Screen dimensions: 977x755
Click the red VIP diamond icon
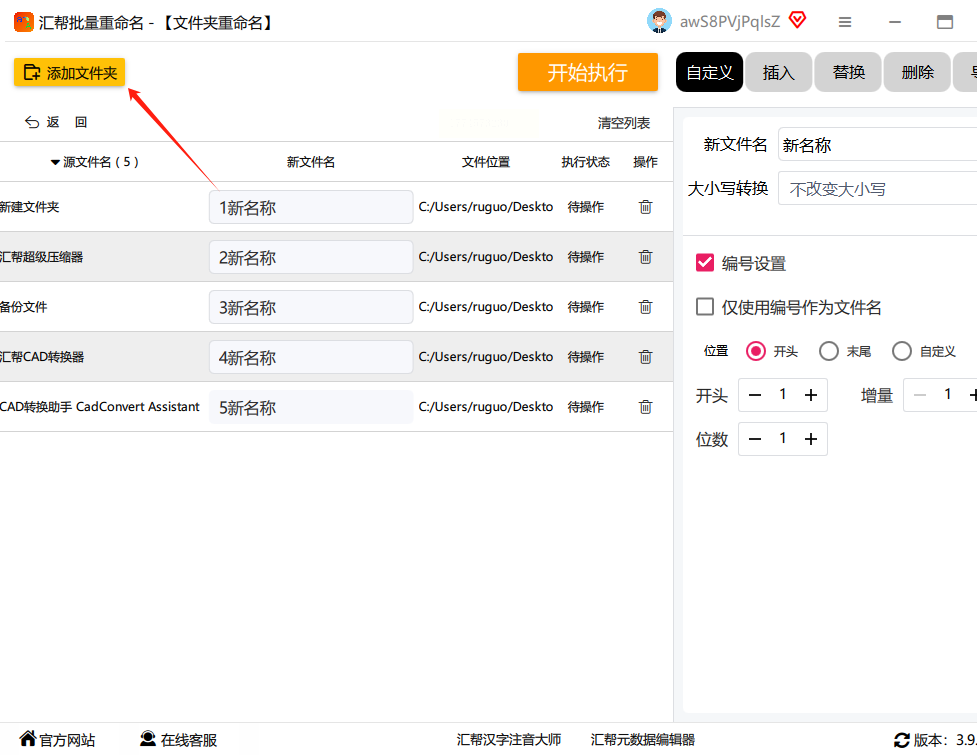tap(797, 20)
